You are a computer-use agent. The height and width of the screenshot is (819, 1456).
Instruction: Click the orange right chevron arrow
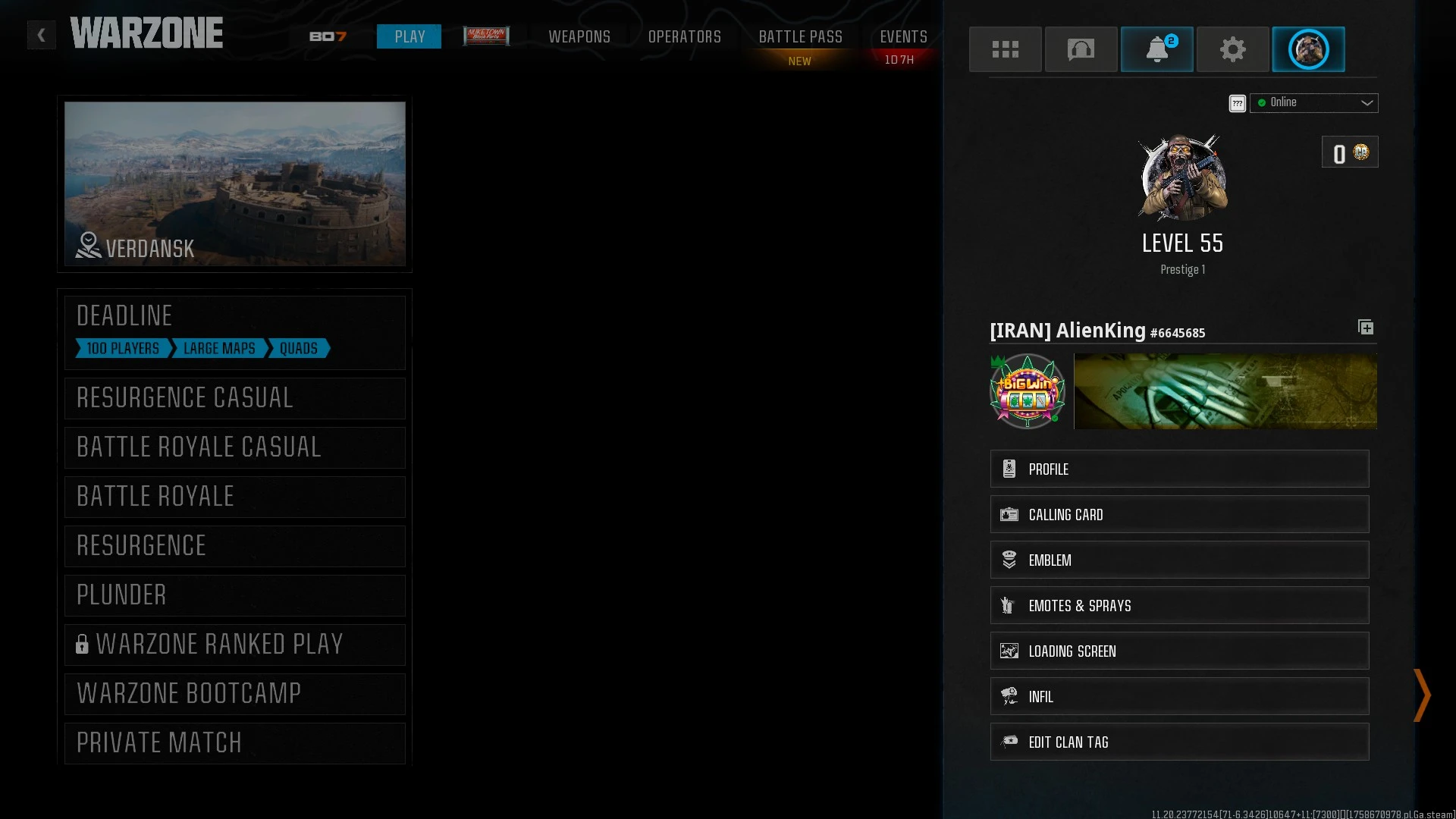pos(1422,695)
